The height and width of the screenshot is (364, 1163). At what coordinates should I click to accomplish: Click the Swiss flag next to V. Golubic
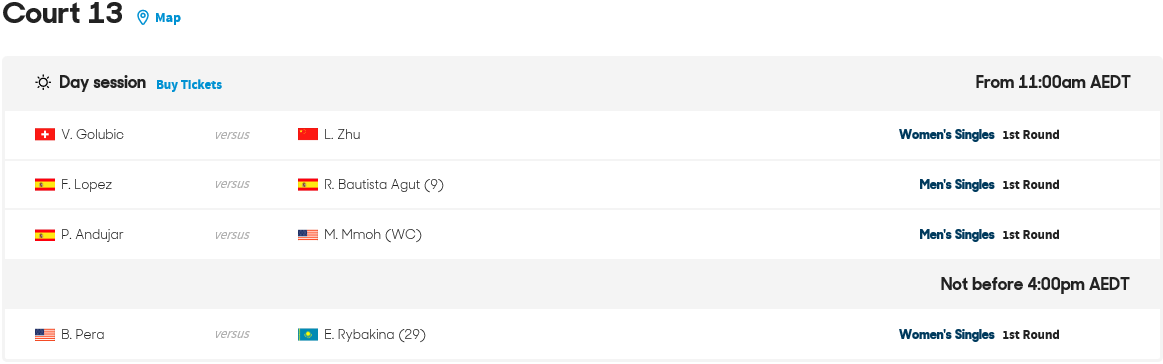click(x=45, y=134)
